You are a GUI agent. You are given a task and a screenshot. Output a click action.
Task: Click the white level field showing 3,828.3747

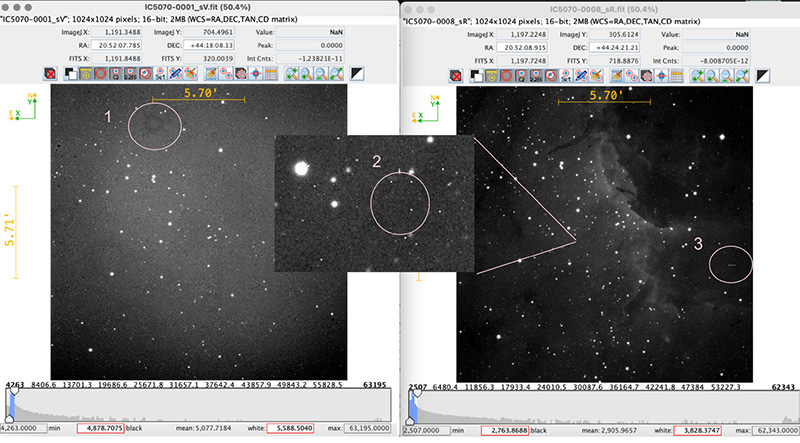pos(701,429)
